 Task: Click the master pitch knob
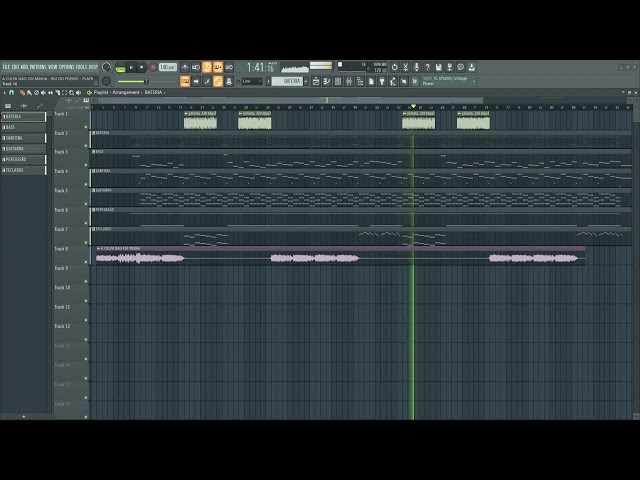(x=107, y=81)
